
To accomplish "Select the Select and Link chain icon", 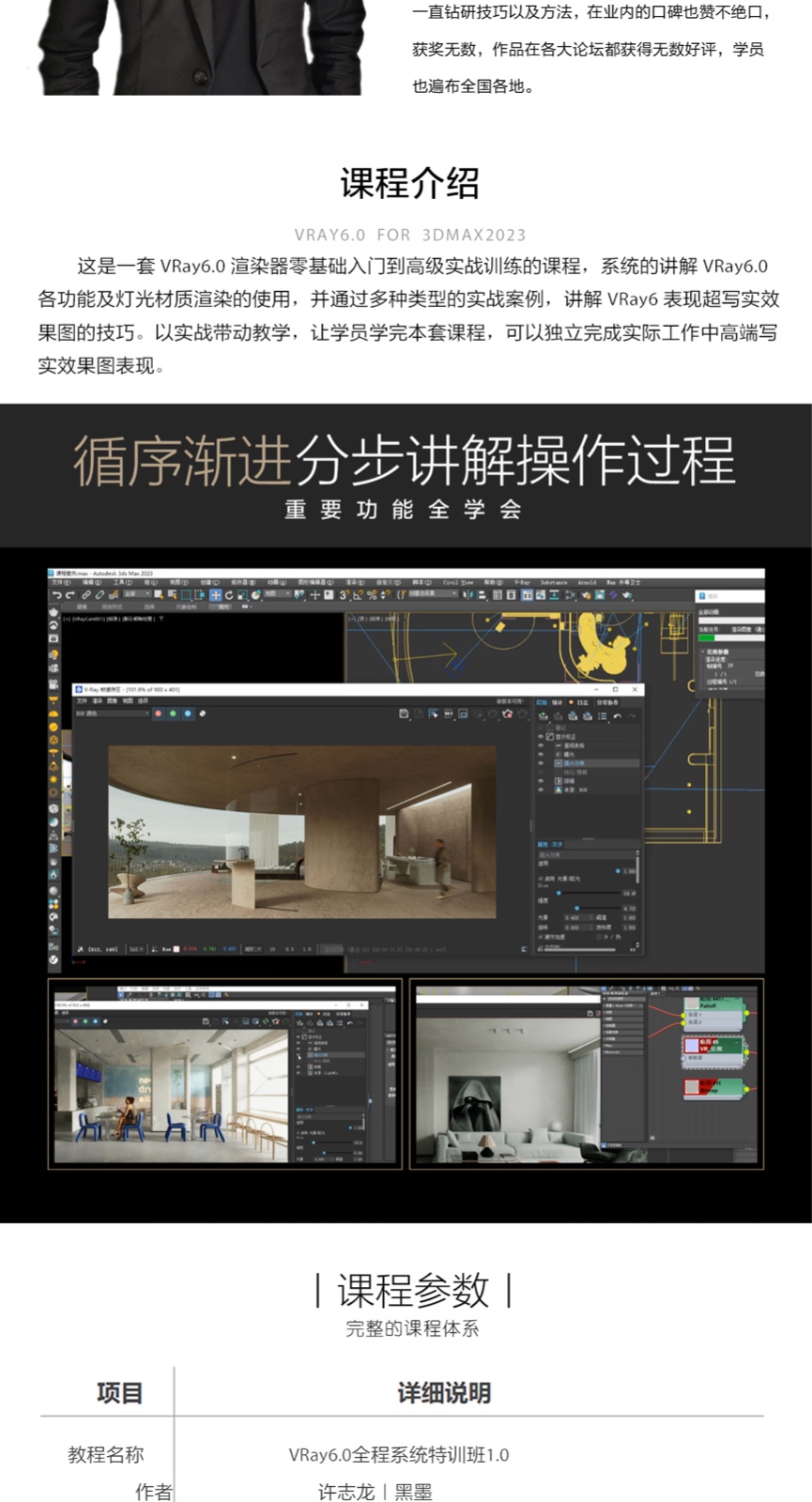I will [86, 595].
